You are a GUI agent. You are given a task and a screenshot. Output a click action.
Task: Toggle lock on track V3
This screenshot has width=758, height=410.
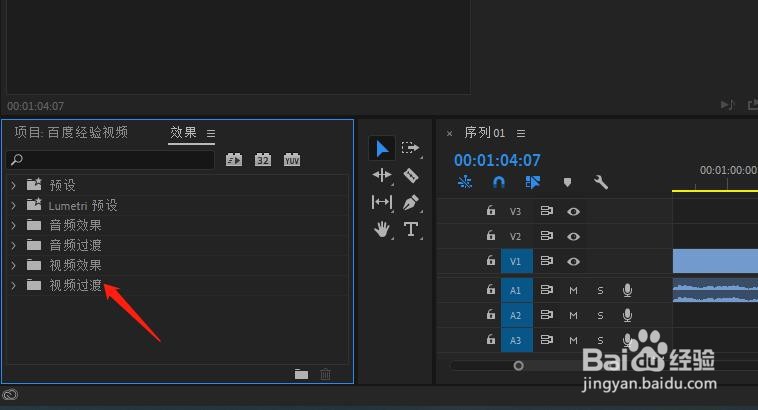tap(491, 210)
